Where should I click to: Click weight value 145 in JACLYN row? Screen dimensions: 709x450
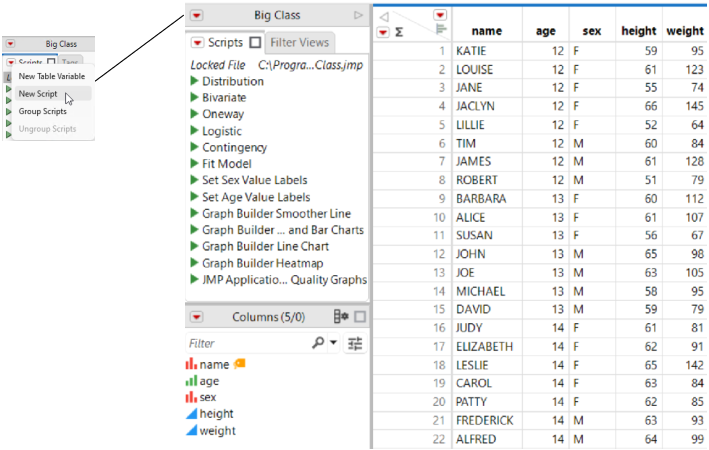point(685,106)
